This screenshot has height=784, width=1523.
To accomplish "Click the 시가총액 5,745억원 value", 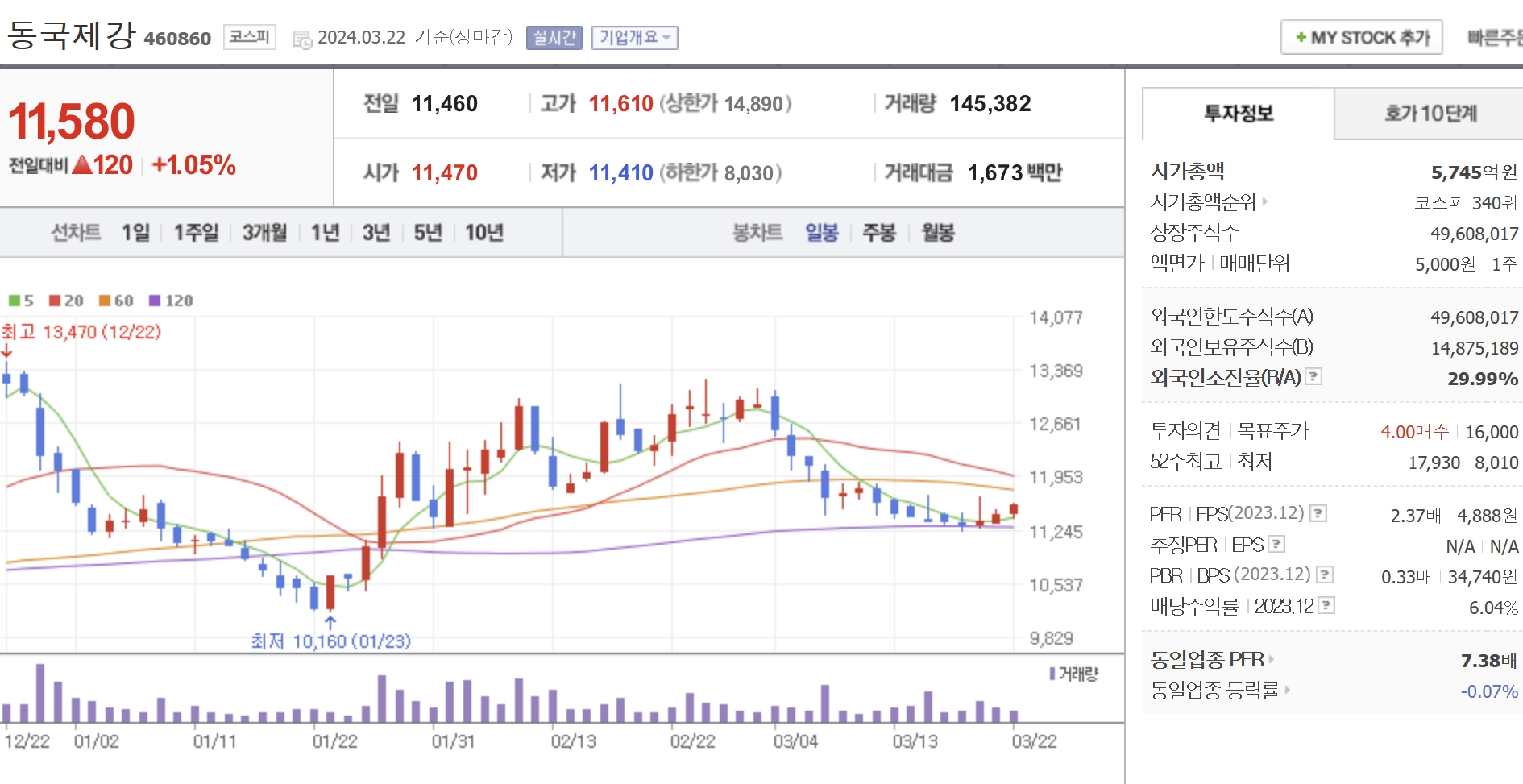I will (x=1474, y=172).
